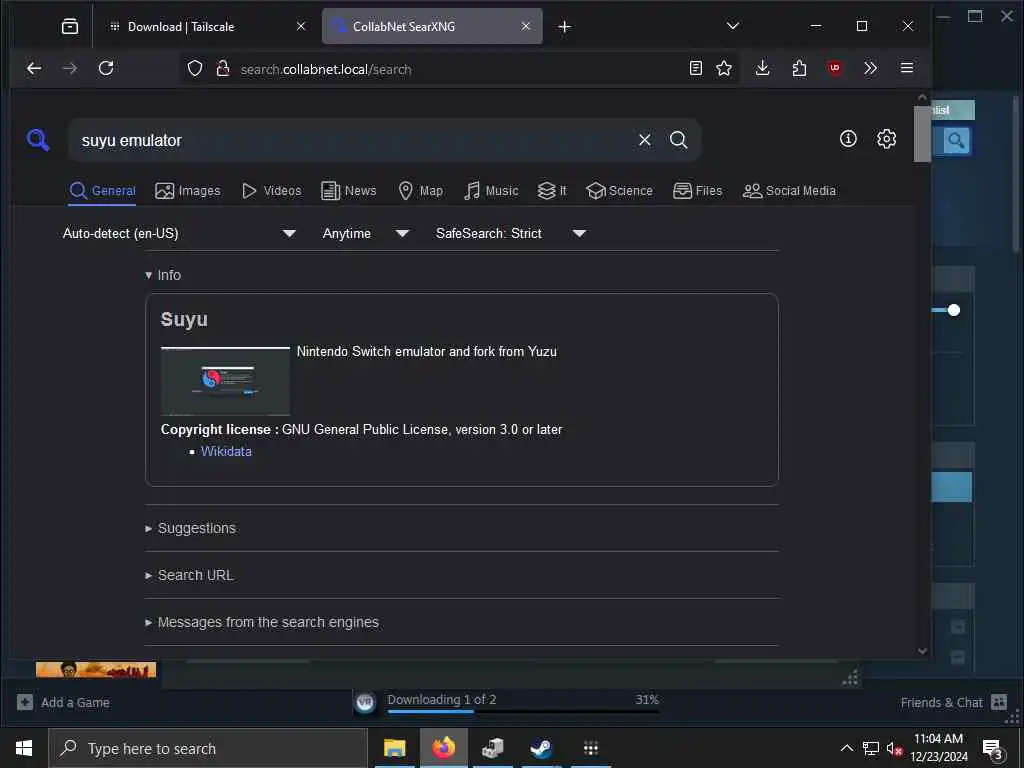Expand the Suggestions section
Viewport: 1024px width, 768px height.
[190, 528]
